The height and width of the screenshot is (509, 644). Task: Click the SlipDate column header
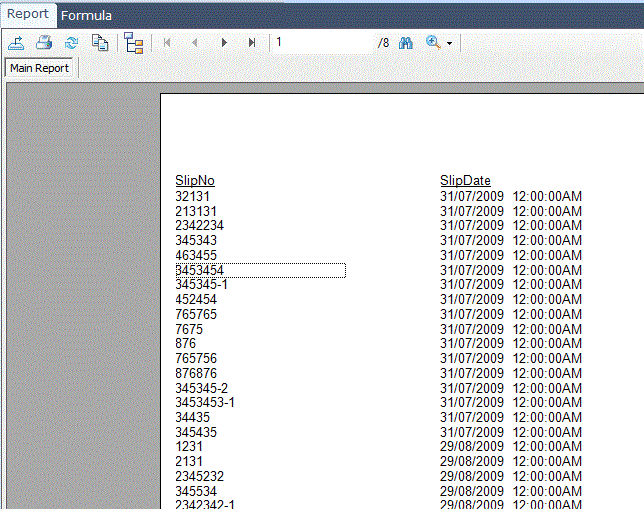(465, 181)
